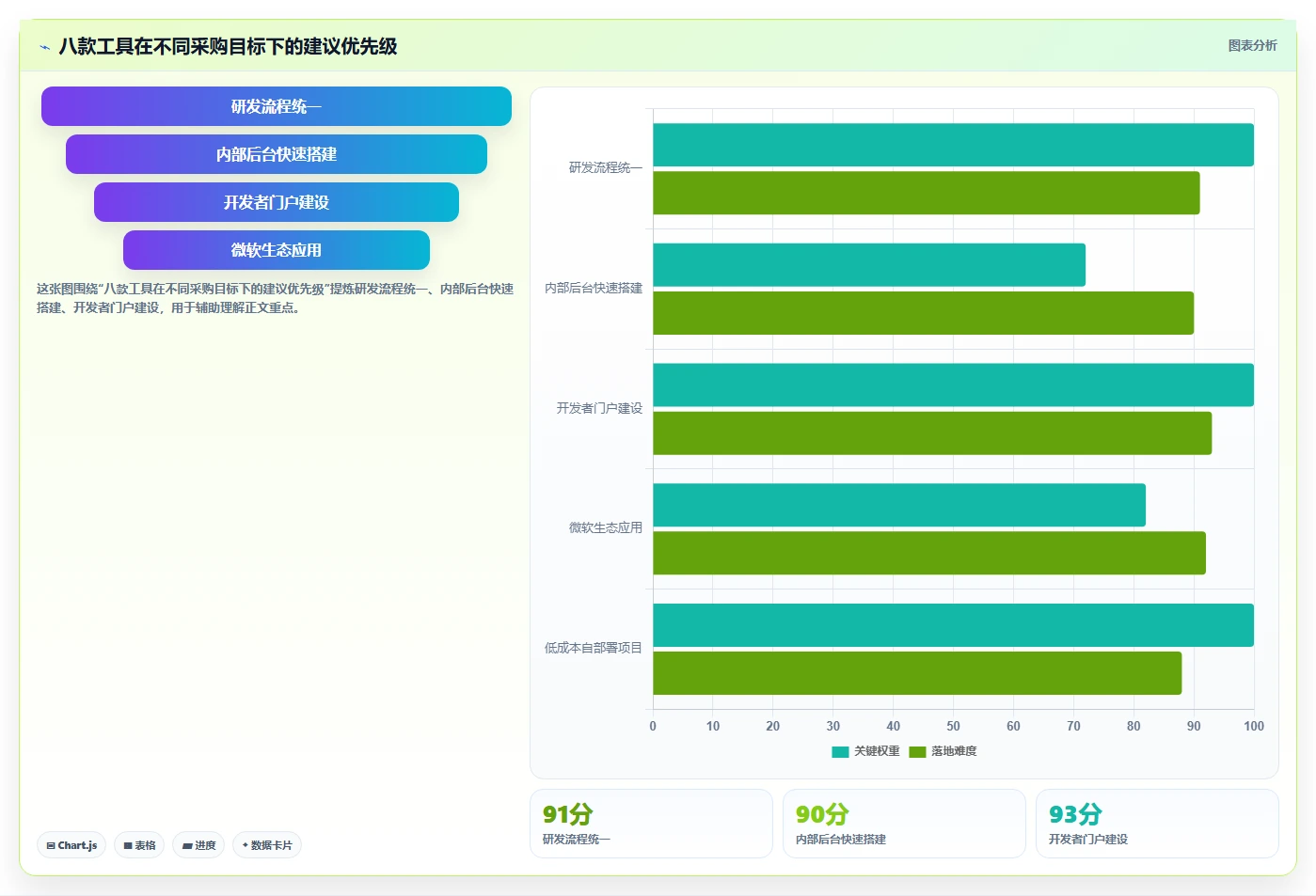Click the description paragraph starting 这张图围绕
The height and width of the screenshot is (896, 1316).
[x=275, y=298]
